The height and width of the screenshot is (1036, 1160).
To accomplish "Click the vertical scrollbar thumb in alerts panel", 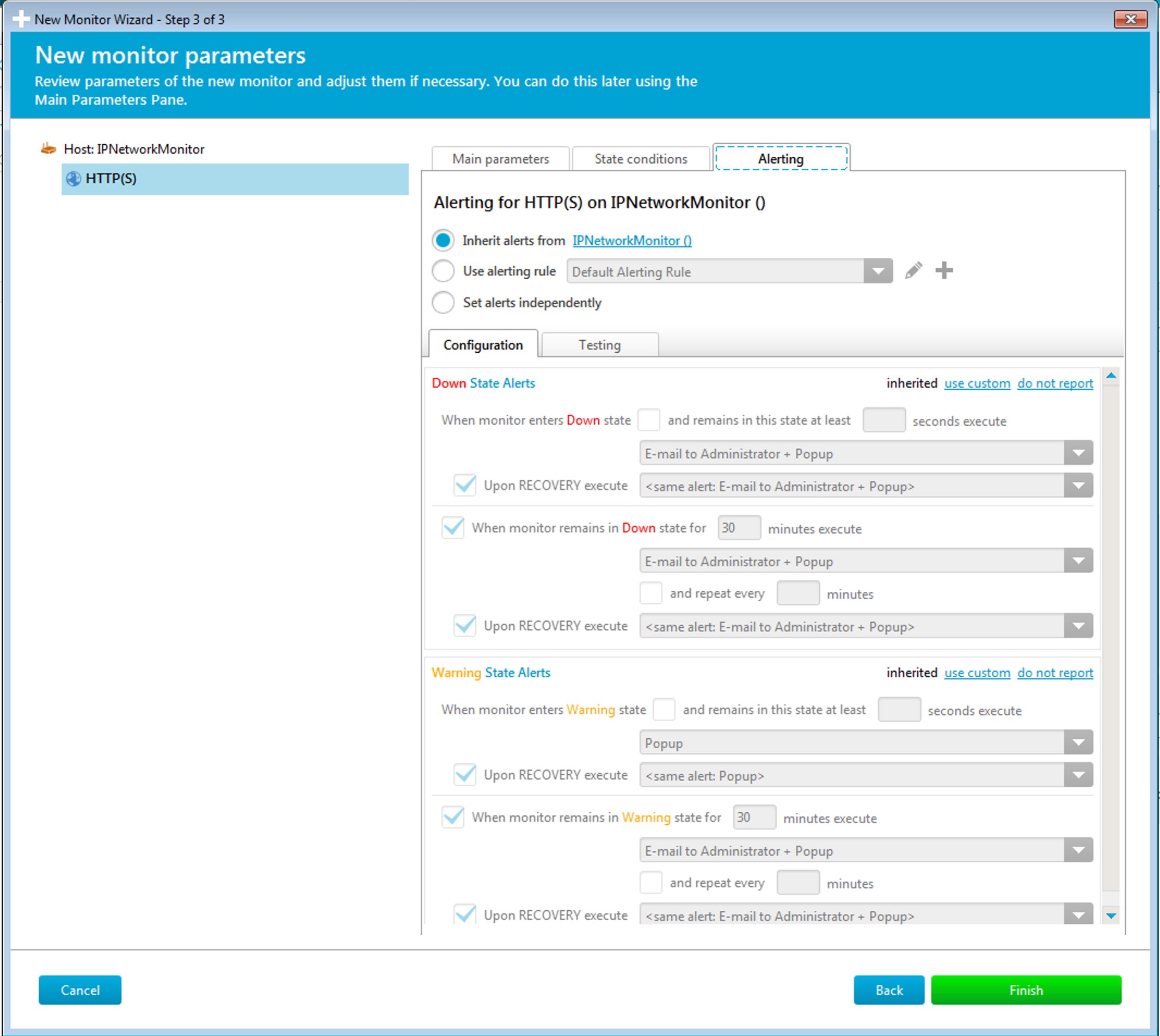I will 1110,637.
